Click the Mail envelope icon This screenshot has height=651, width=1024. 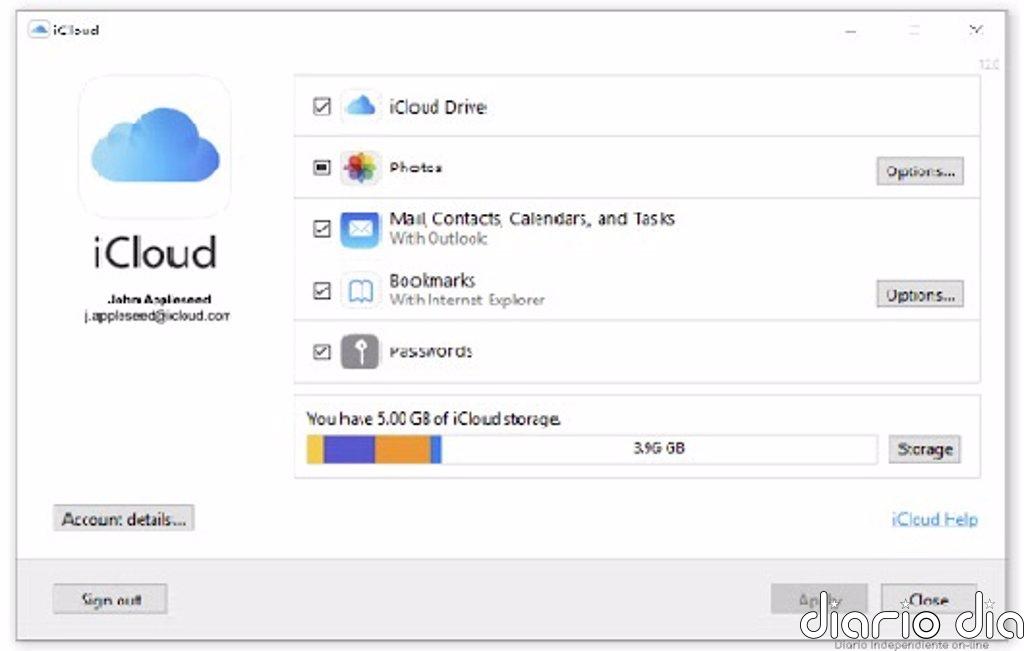pos(360,229)
